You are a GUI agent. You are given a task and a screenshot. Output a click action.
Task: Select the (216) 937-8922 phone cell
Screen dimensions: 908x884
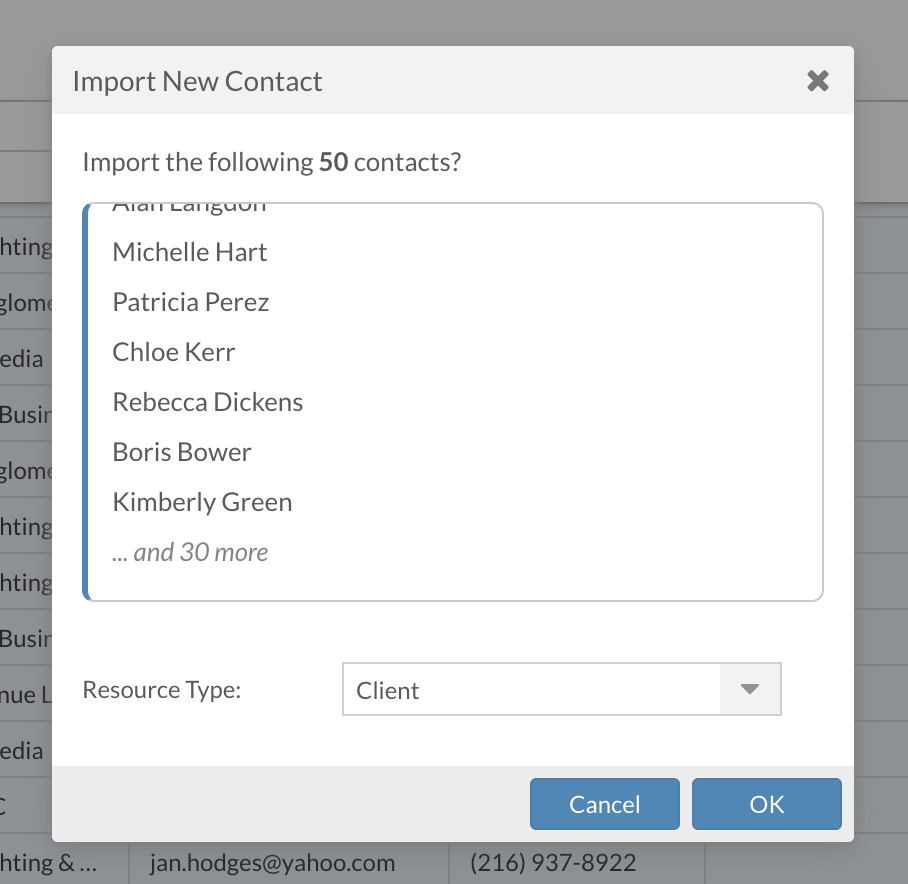click(553, 862)
